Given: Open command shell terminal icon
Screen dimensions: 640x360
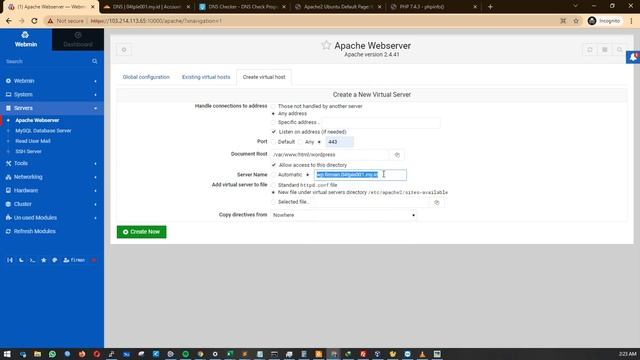Looking at the screenshot, I should pyautogui.click(x=32, y=260).
